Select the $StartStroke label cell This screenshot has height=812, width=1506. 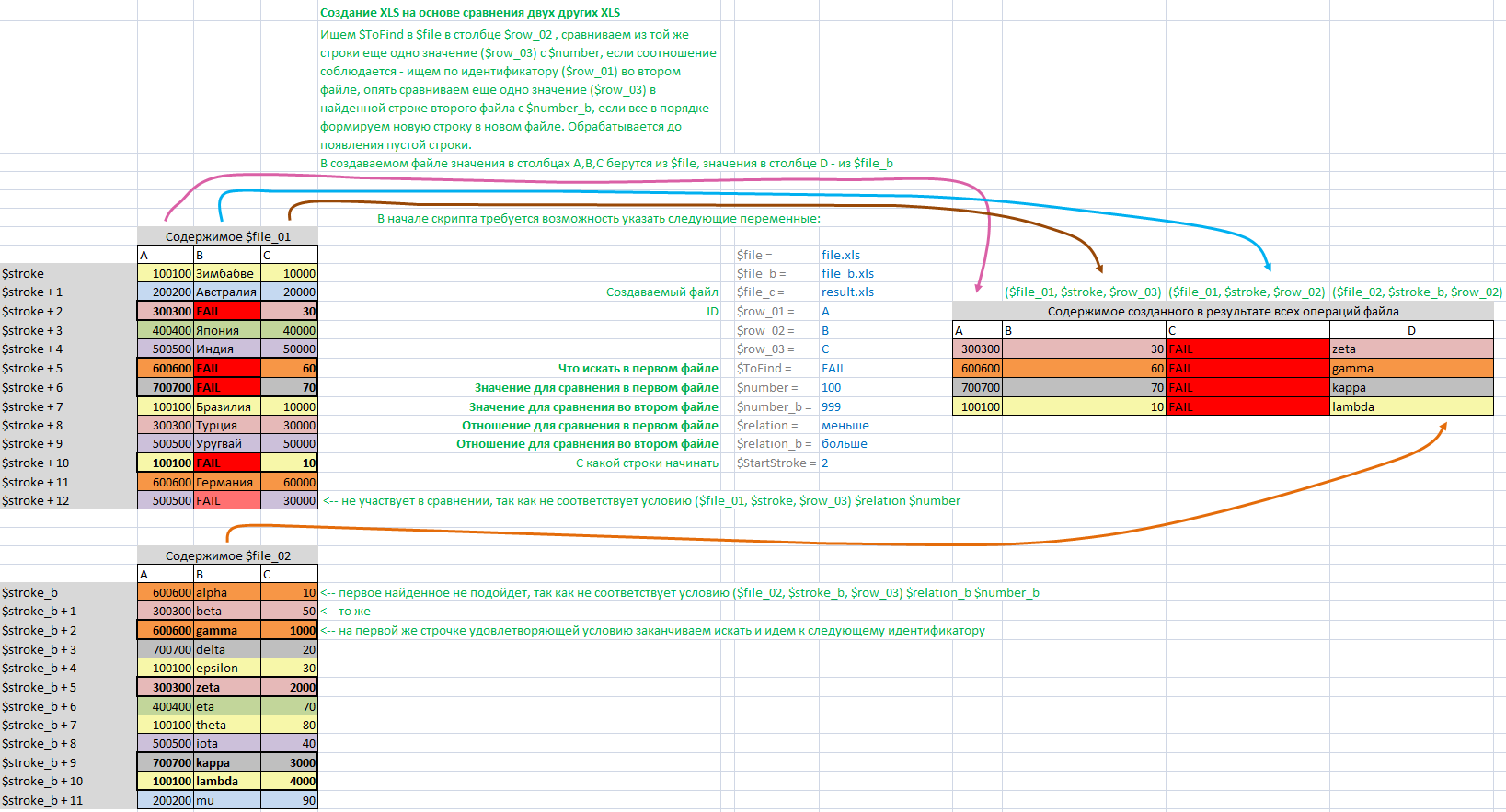coord(776,463)
